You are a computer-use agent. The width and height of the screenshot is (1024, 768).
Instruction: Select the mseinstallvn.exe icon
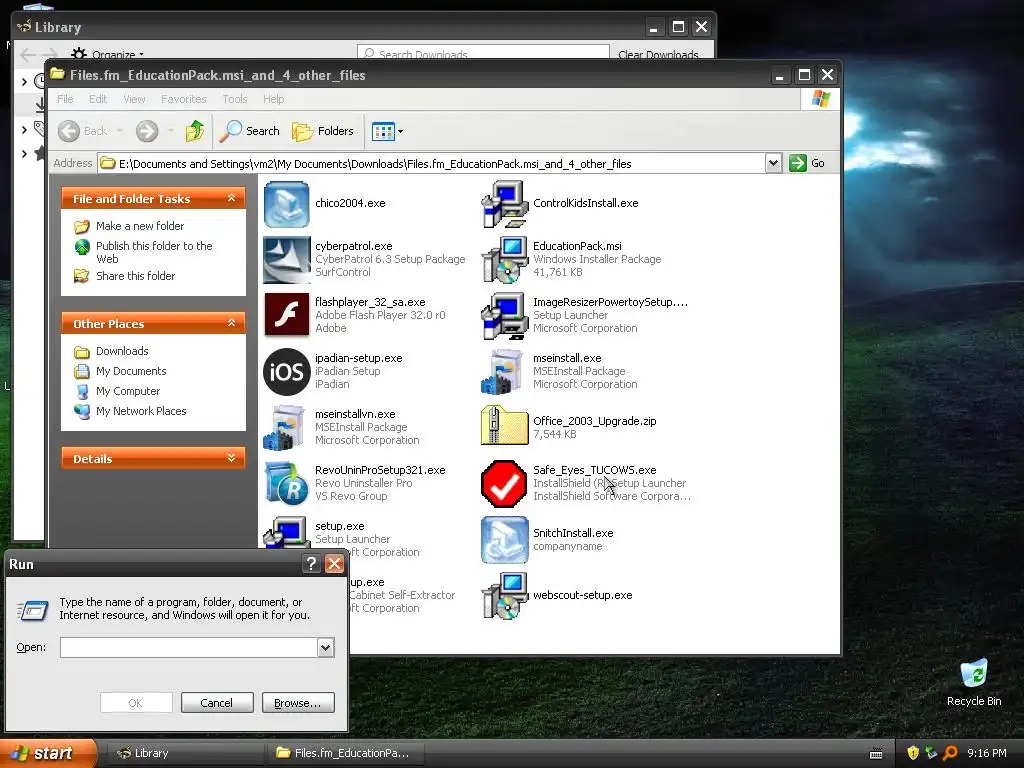pyautogui.click(x=286, y=428)
